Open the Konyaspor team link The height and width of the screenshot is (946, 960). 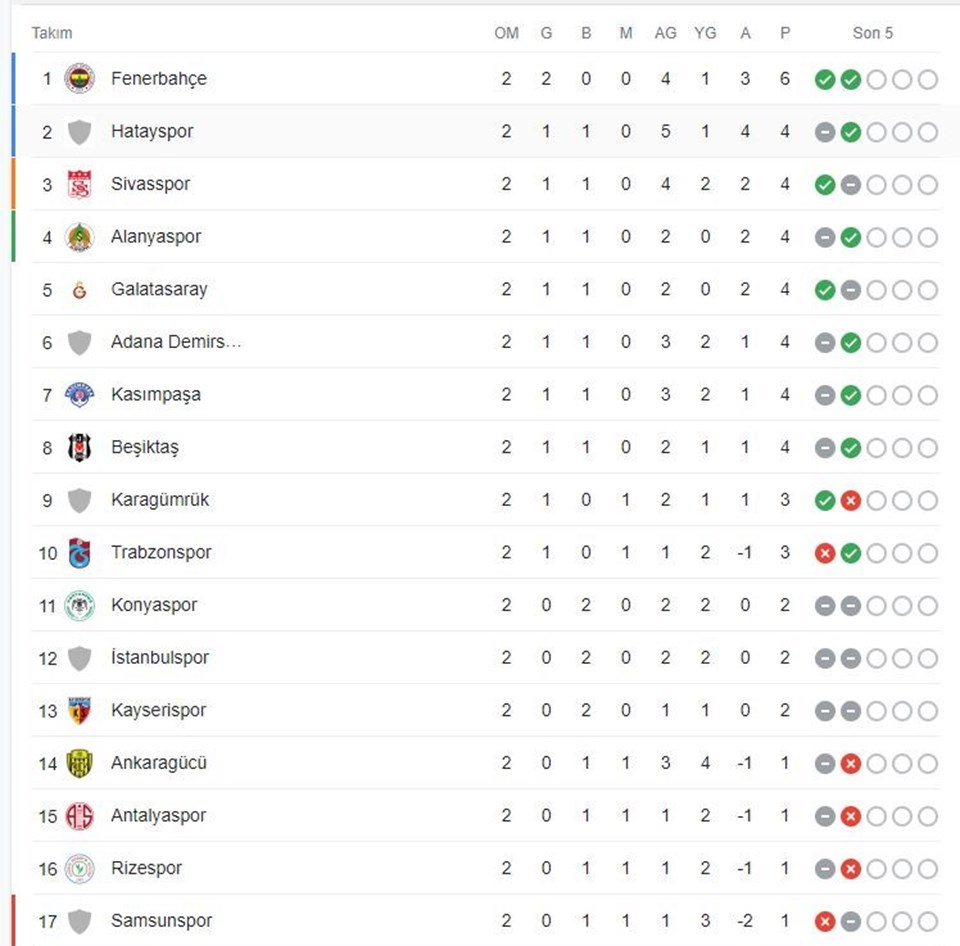pyautogui.click(x=154, y=605)
